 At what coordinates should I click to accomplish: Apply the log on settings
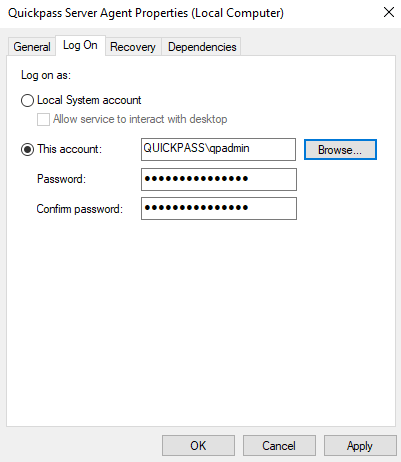click(x=360, y=445)
